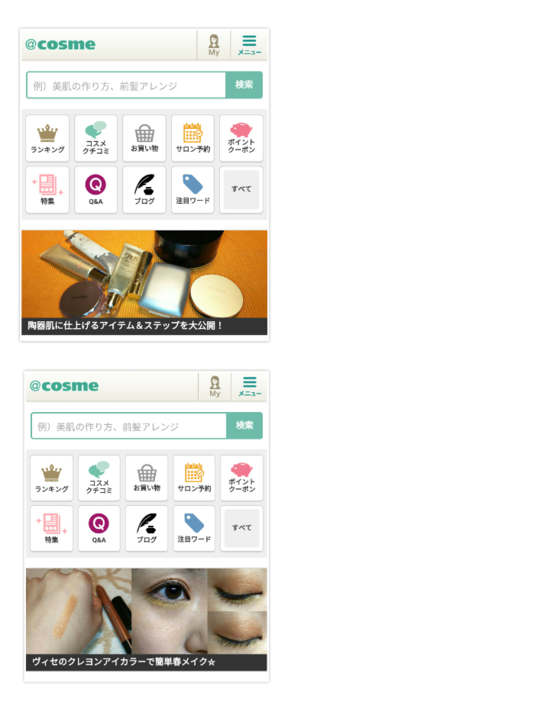Open ポイントクーポン piggy bank in top screen
Viewport: 550px width, 705px height.
tap(241, 138)
